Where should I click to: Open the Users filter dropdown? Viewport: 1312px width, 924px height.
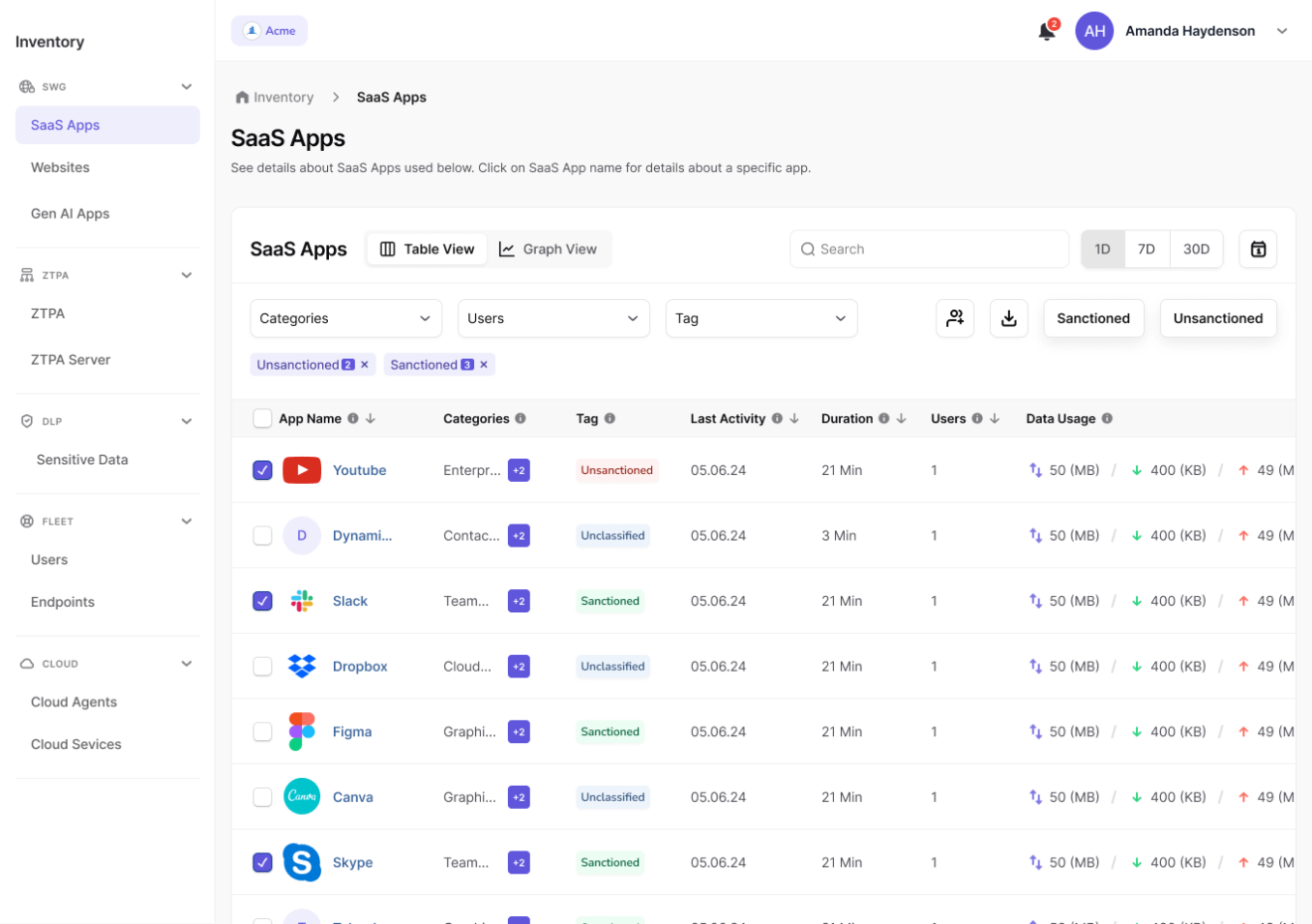[x=554, y=318]
